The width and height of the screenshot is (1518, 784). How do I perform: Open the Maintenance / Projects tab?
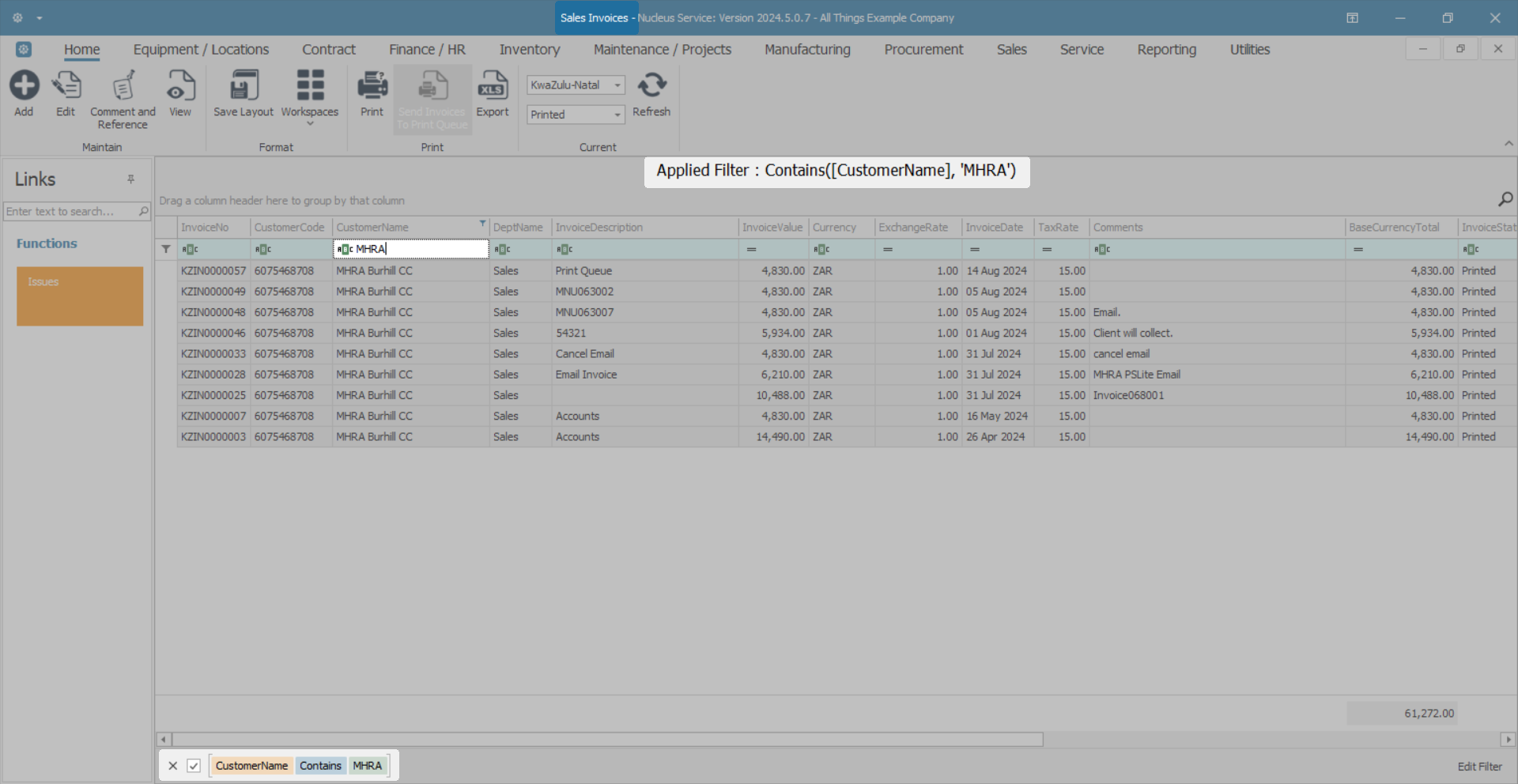[663, 50]
